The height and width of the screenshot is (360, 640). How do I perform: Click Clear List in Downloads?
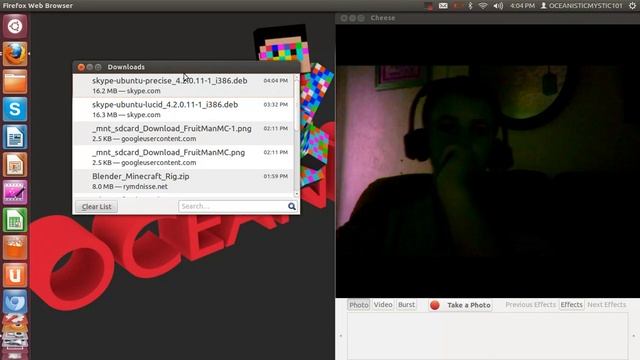pyautogui.click(x=96, y=207)
